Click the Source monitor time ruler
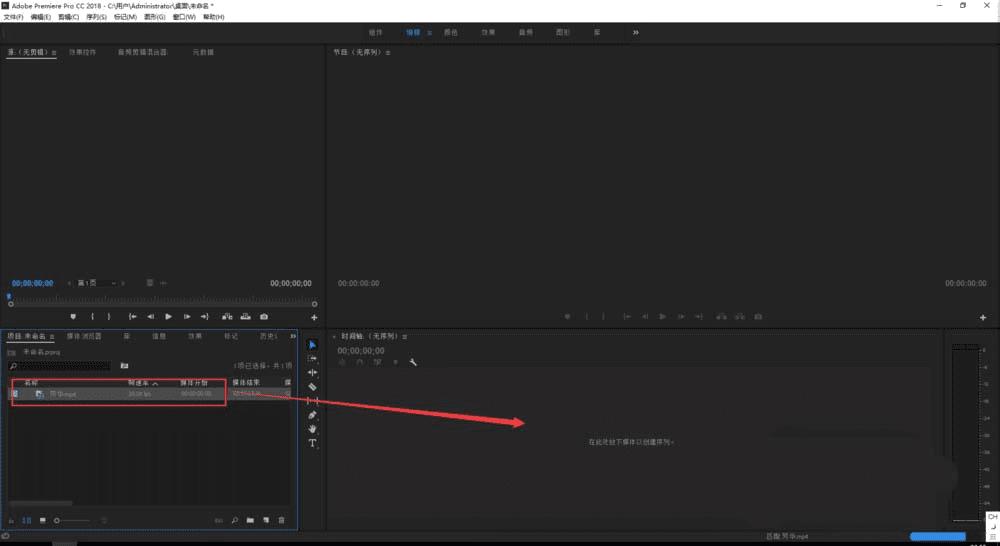The width and height of the screenshot is (1000, 546). (x=162, y=299)
